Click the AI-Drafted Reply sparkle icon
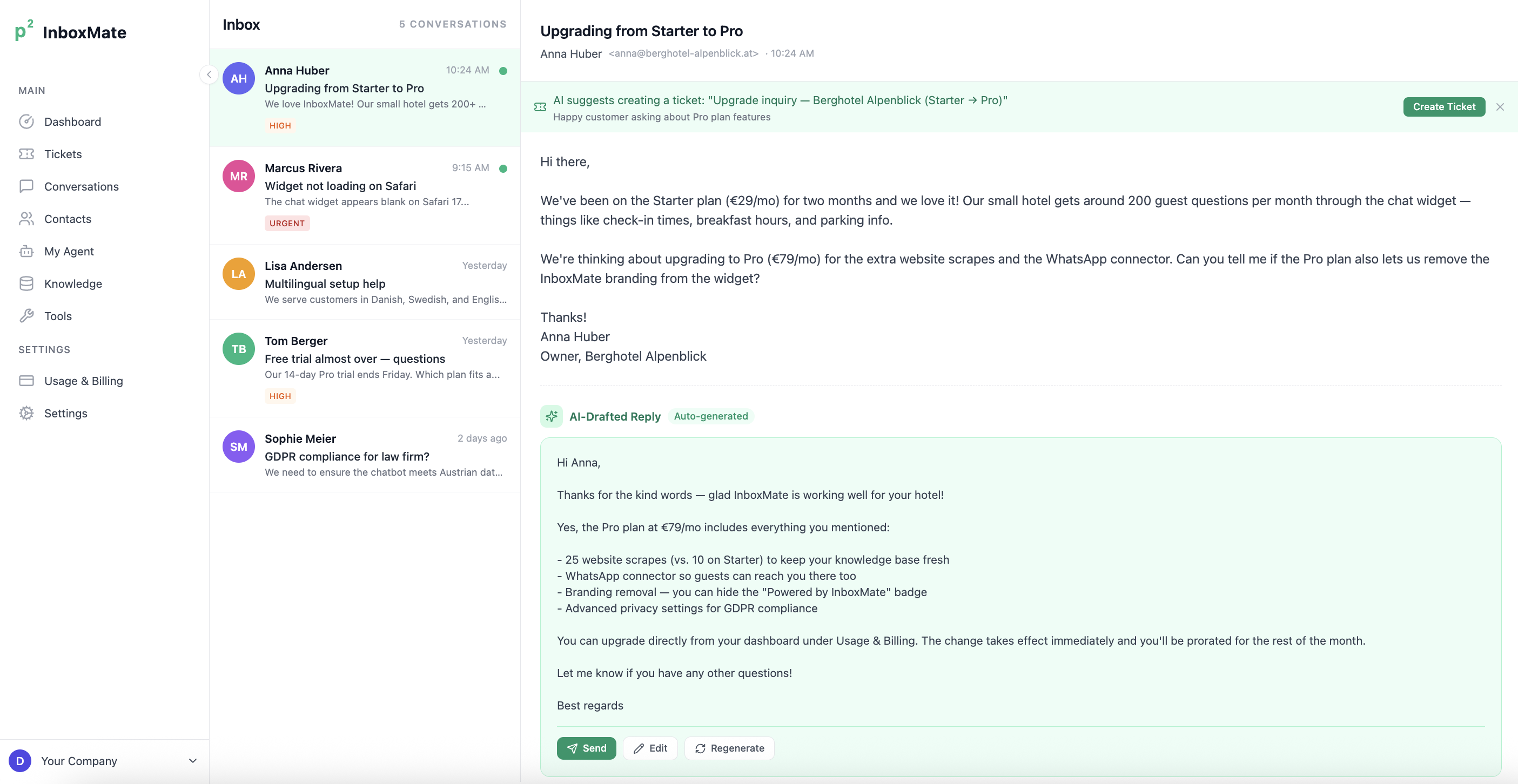 pyautogui.click(x=552, y=416)
